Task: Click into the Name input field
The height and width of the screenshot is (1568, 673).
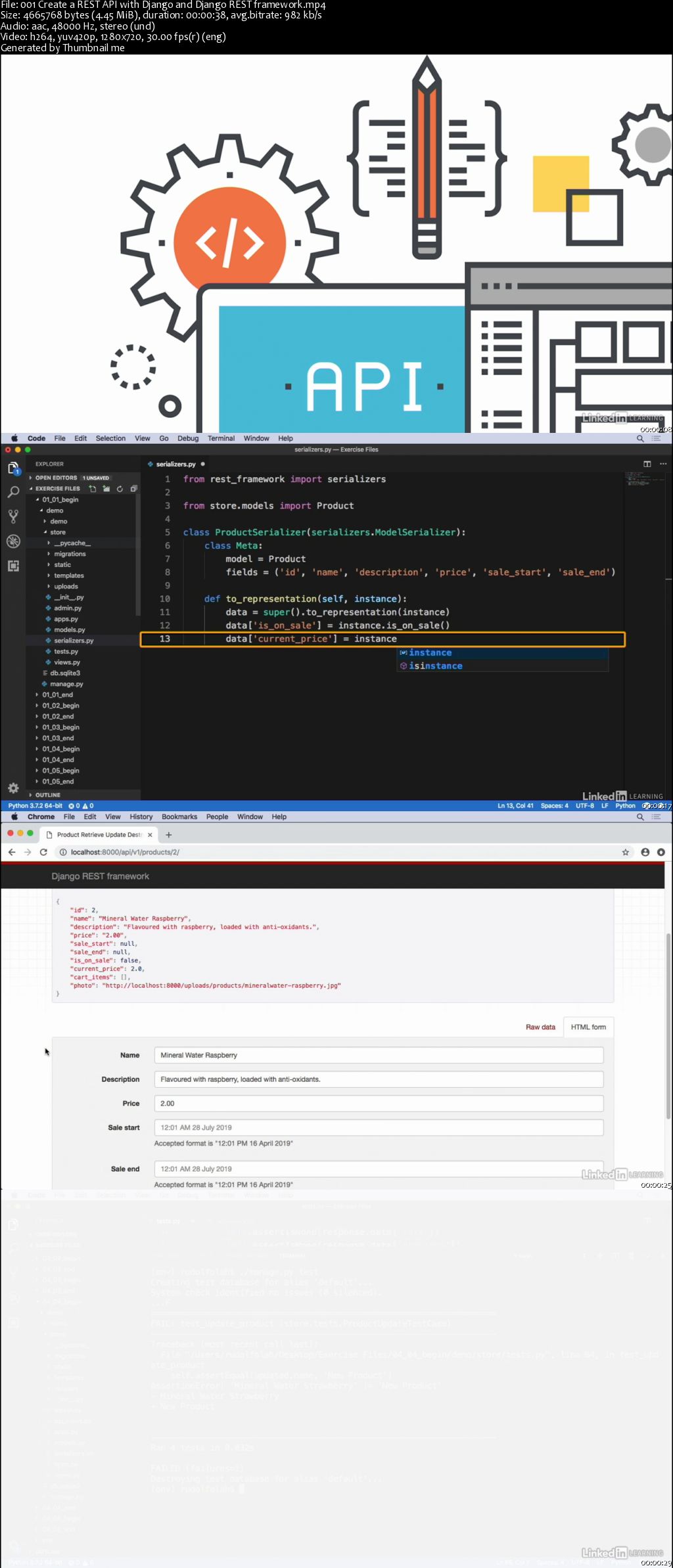Action: [x=379, y=1055]
